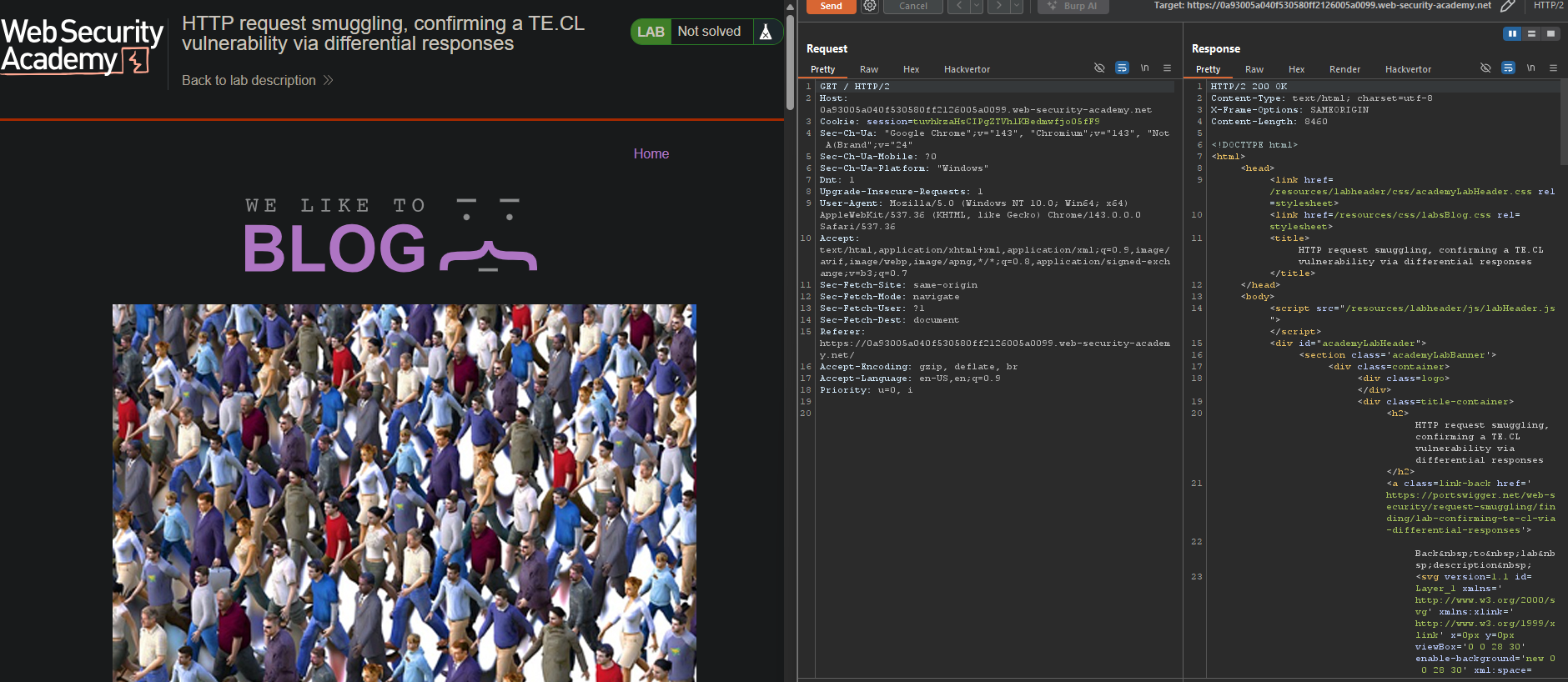Click the Content-Length: 8460 response header
The width and height of the screenshot is (1568, 682).
1269,122
